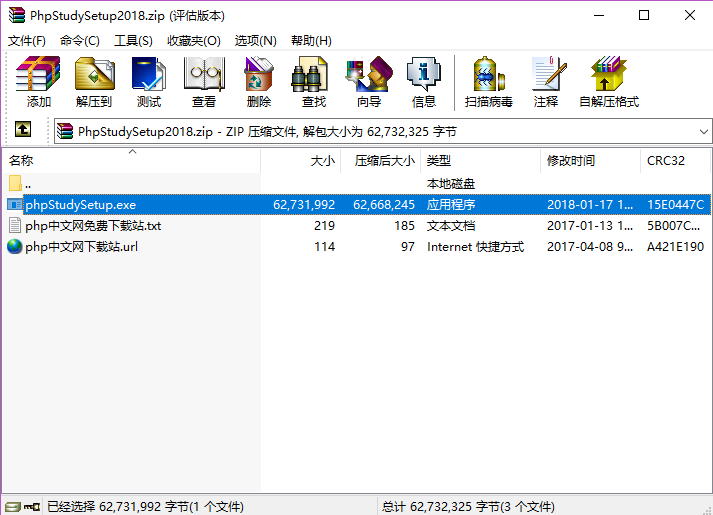Sort by 大小 column header

click(x=301, y=160)
